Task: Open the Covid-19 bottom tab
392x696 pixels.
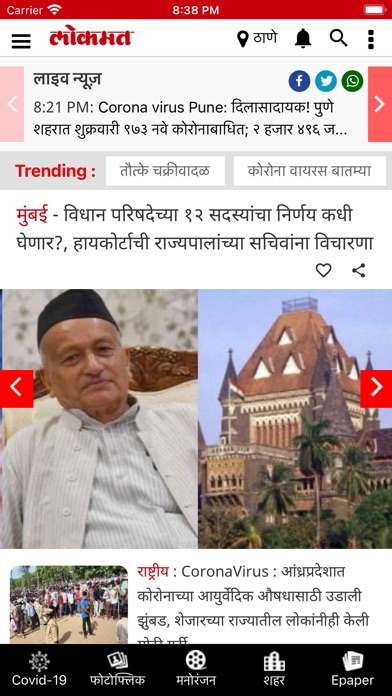Action: 39,669
